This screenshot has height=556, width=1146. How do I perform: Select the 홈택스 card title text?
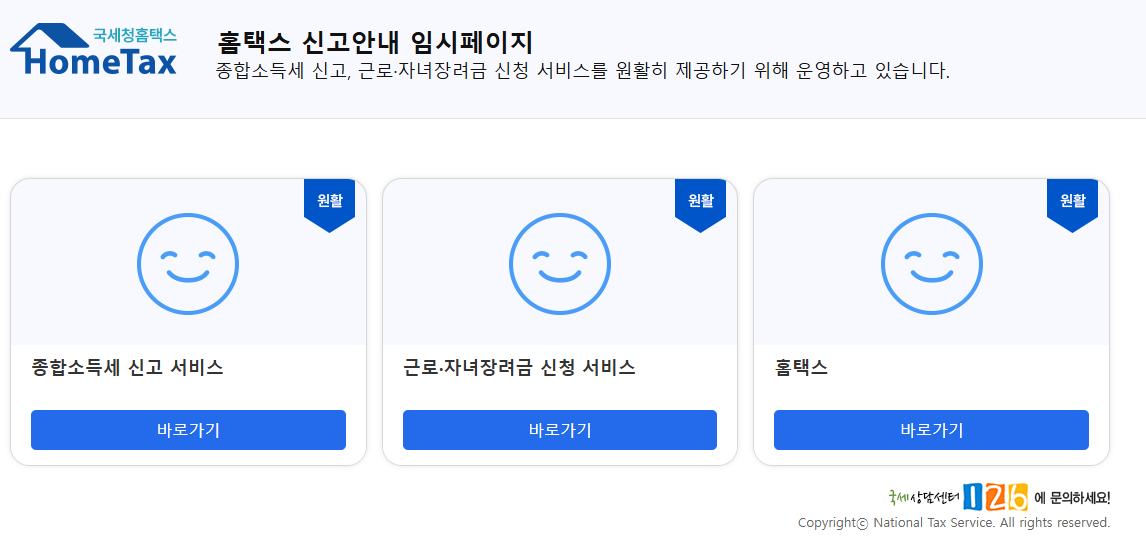(801, 368)
